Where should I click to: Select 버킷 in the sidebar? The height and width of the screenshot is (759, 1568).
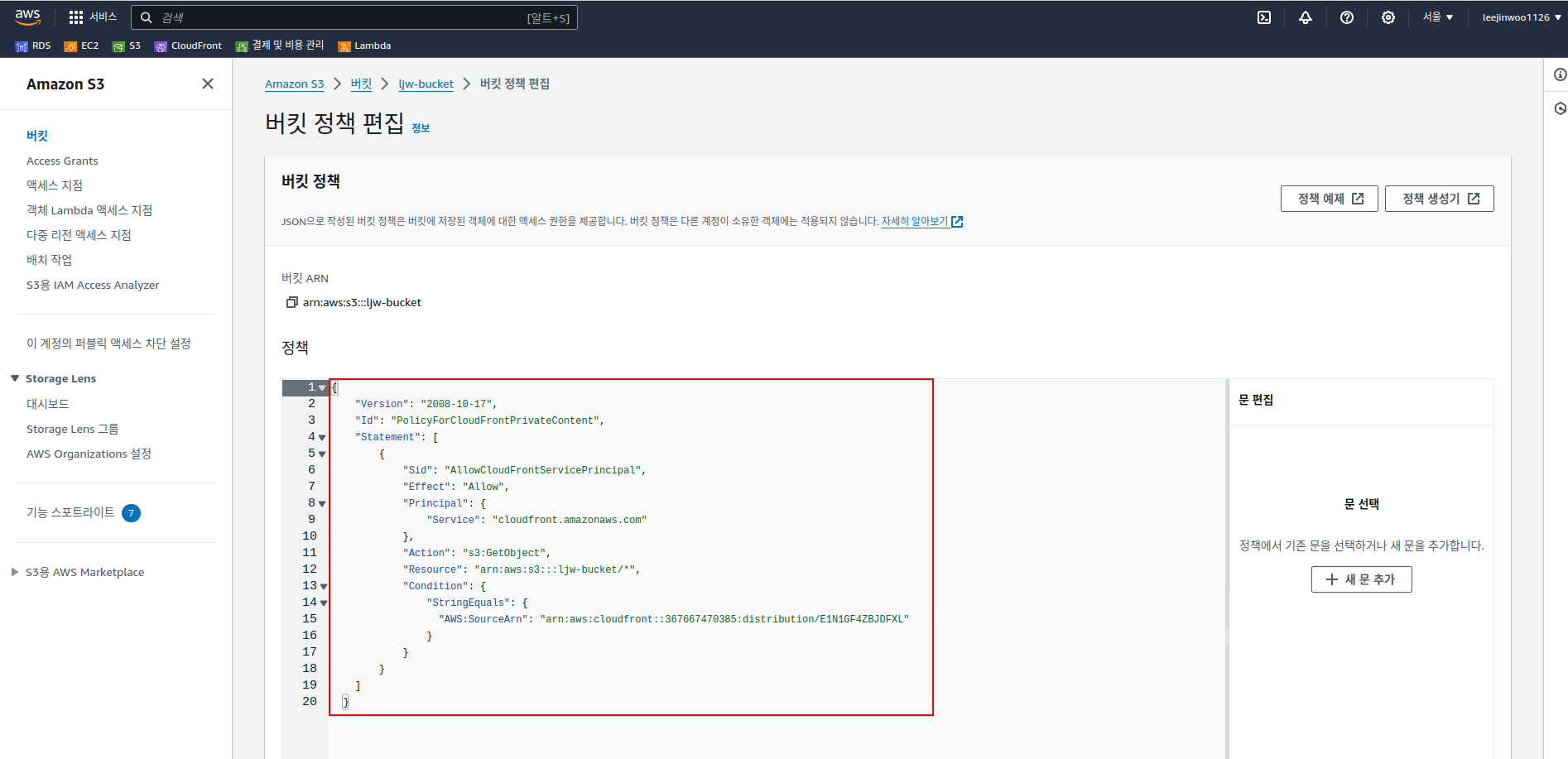click(x=37, y=136)
